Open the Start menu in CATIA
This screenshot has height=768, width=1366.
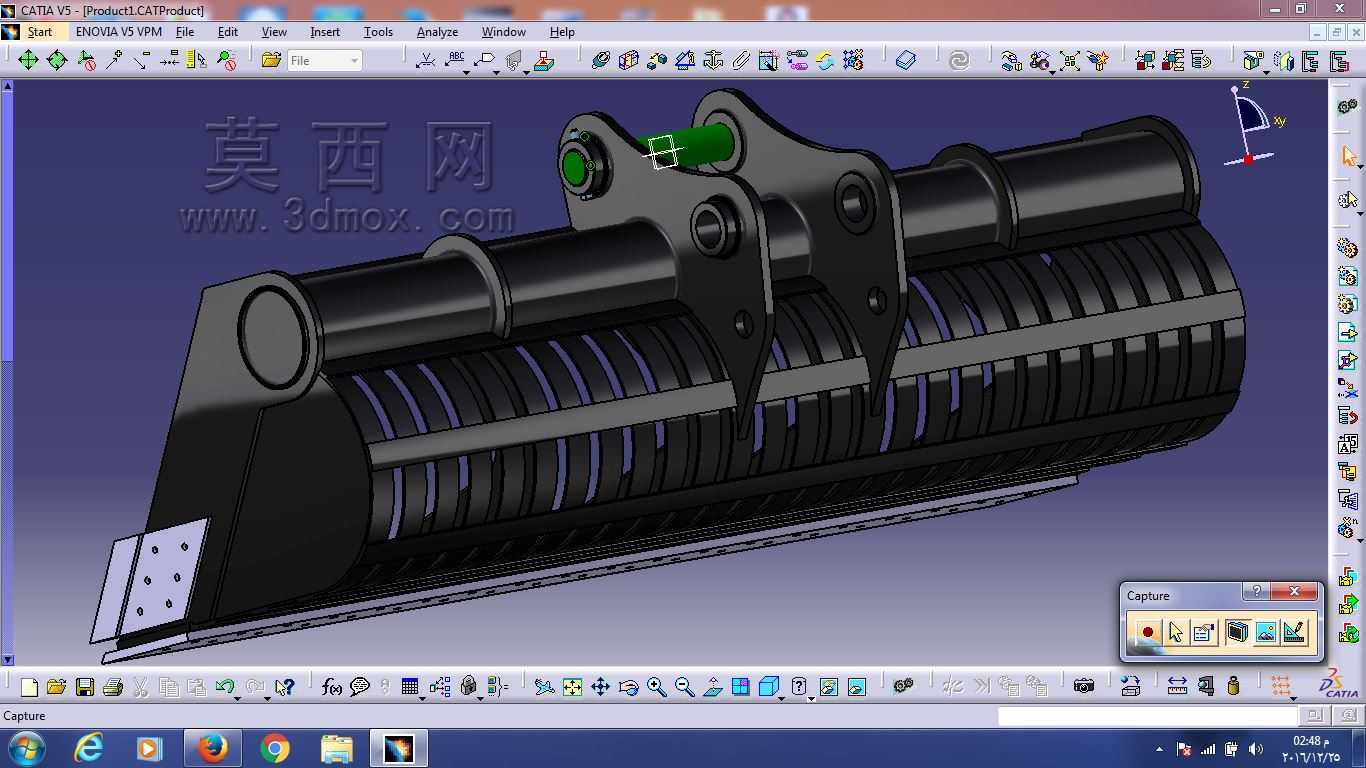pos(39,32)
